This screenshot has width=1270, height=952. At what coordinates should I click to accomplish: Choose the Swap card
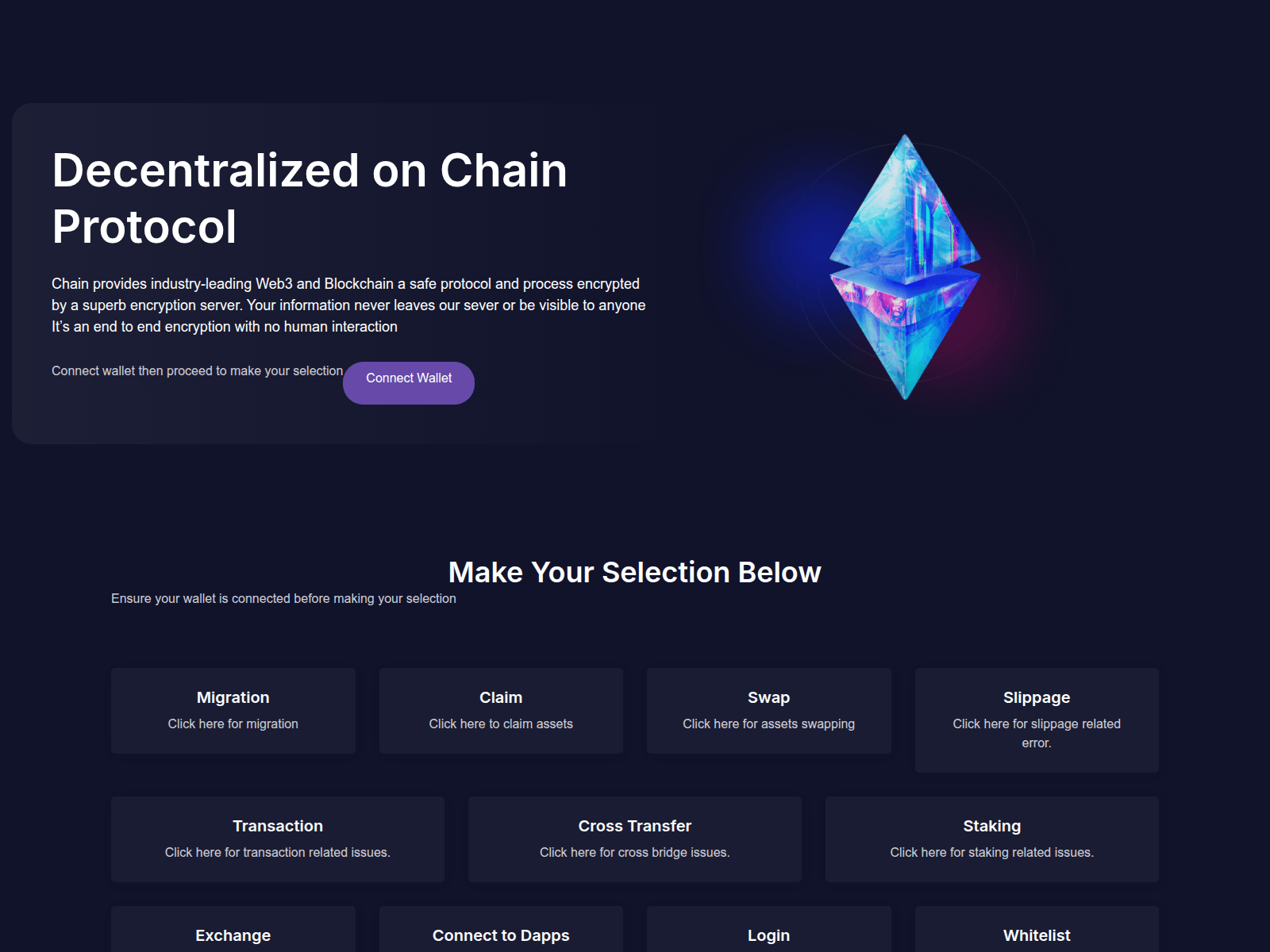pyautogui.click(x=768, y=710)
